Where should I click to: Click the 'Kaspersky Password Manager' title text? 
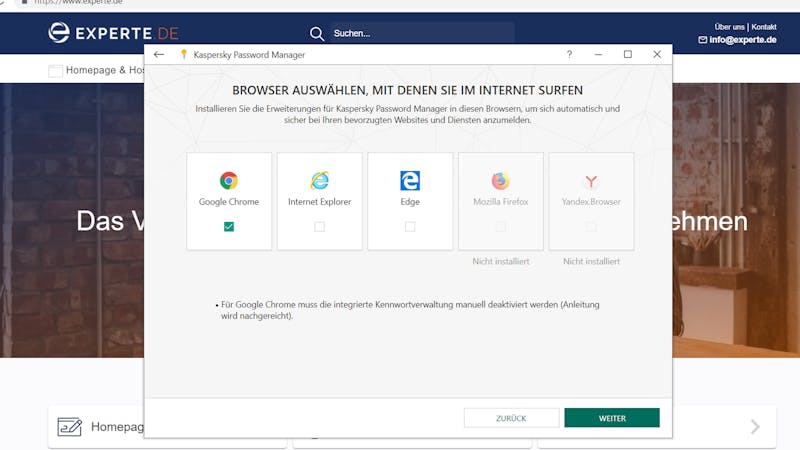tap(249, 55)
